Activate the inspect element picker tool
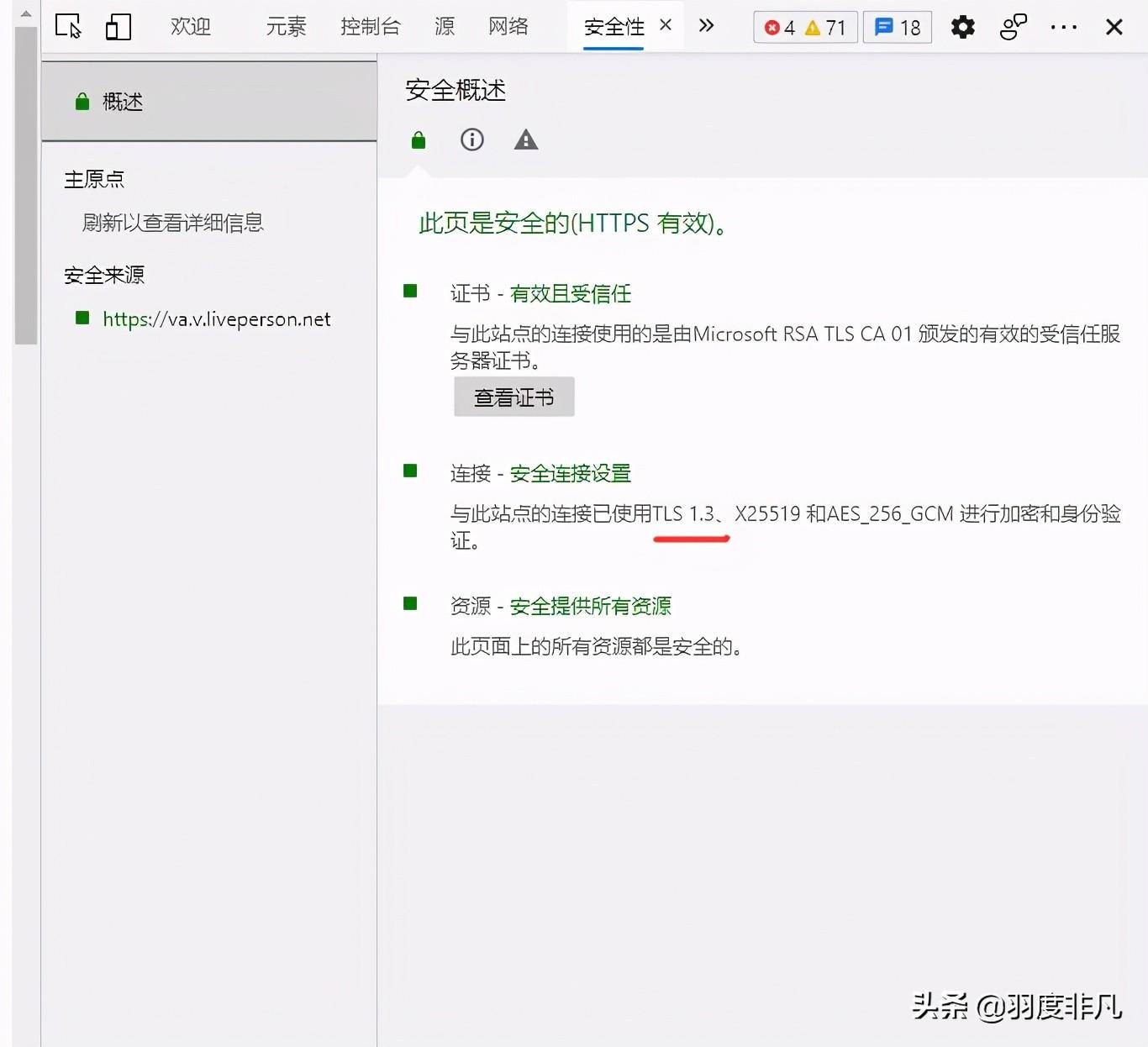The height and width of the screenshot is (1047, 1148). tap(68, 27)
